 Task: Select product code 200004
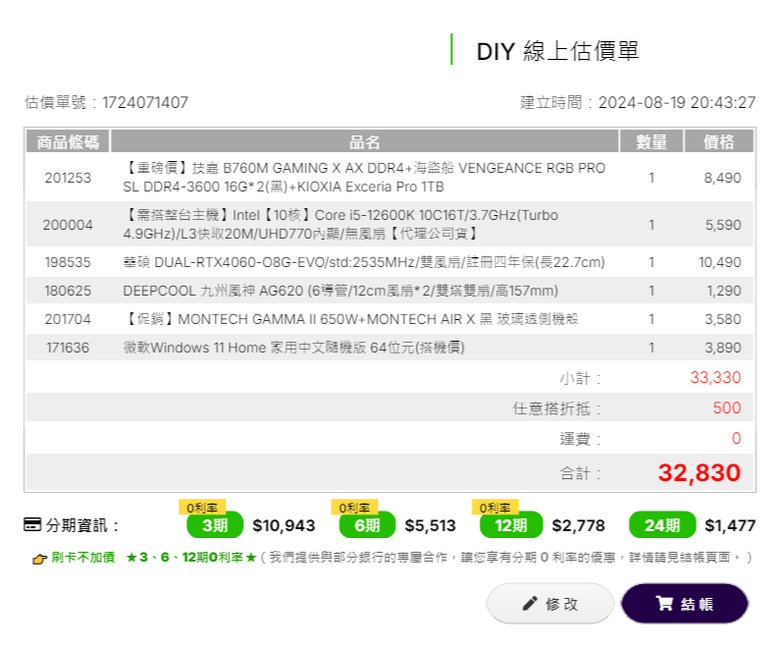[x=68, y=225]
